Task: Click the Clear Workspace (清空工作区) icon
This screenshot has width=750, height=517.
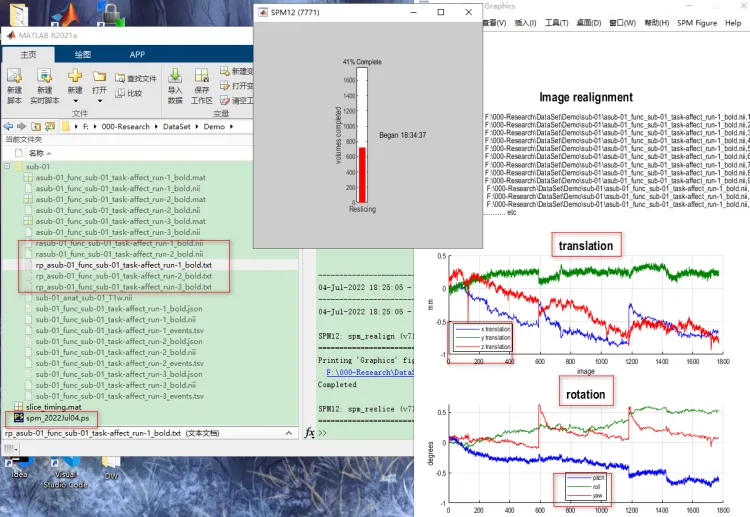Action: (225, 100)
